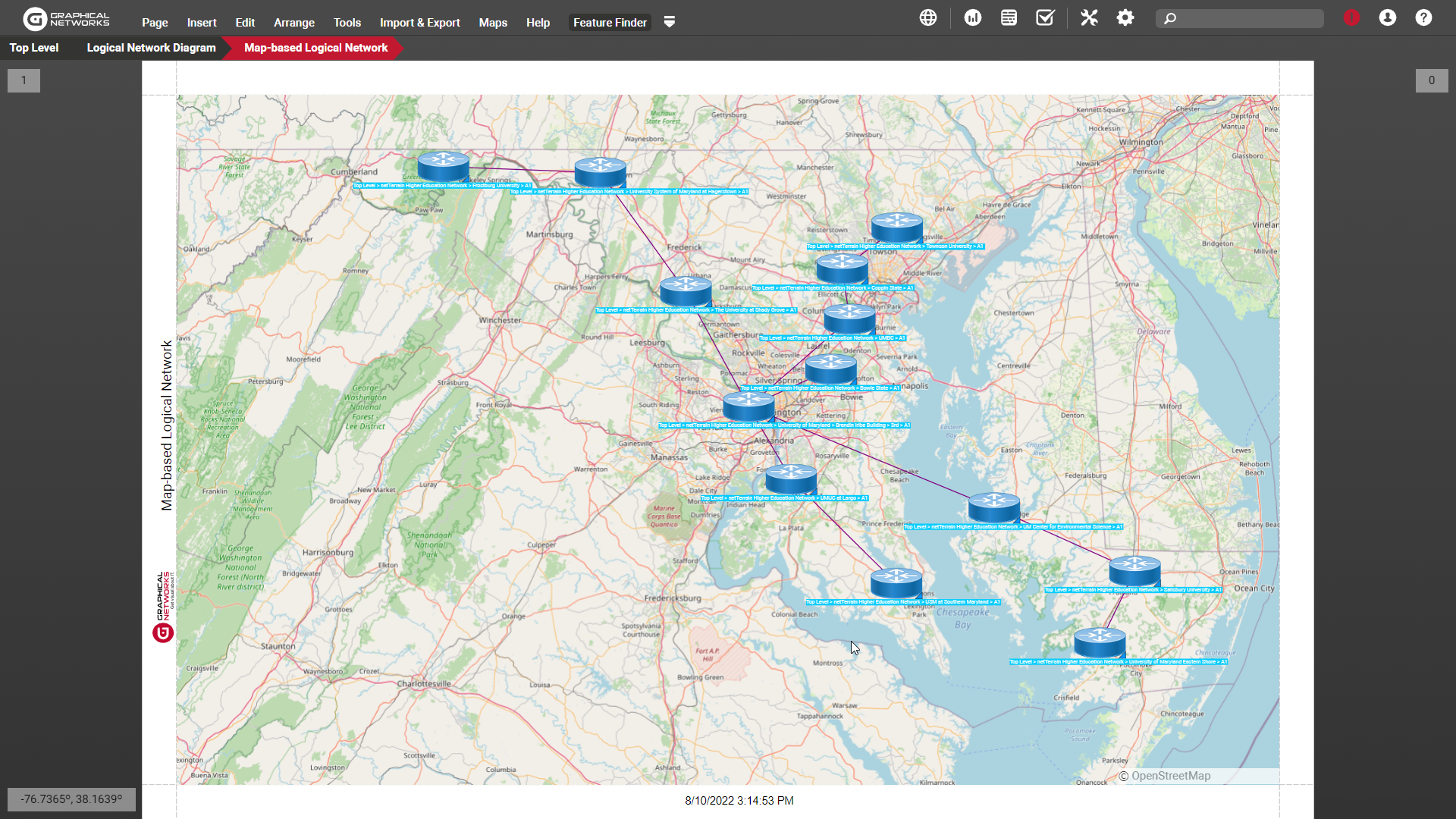The width and height of the screenshot is (1456, 819).
Task: Open the bar chart dashboard icon
Action: pyautogui.click(x=973, y=17)
